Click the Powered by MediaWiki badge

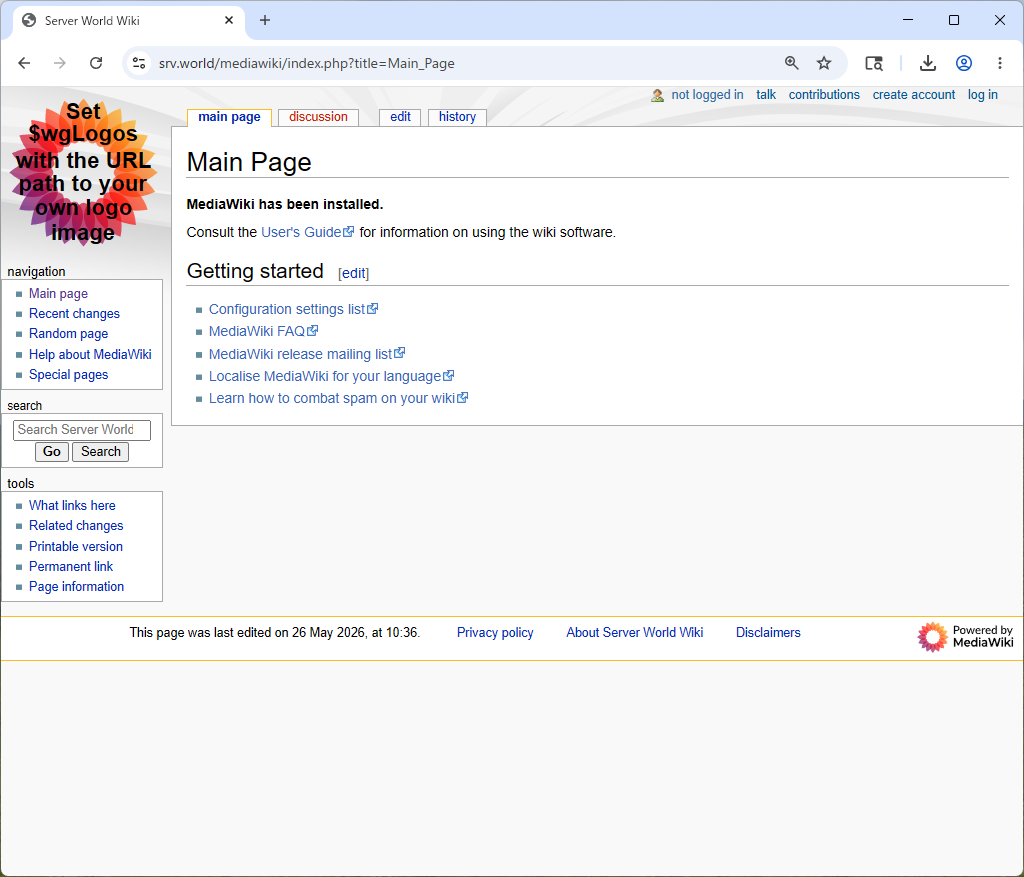(x=965, y=637)
